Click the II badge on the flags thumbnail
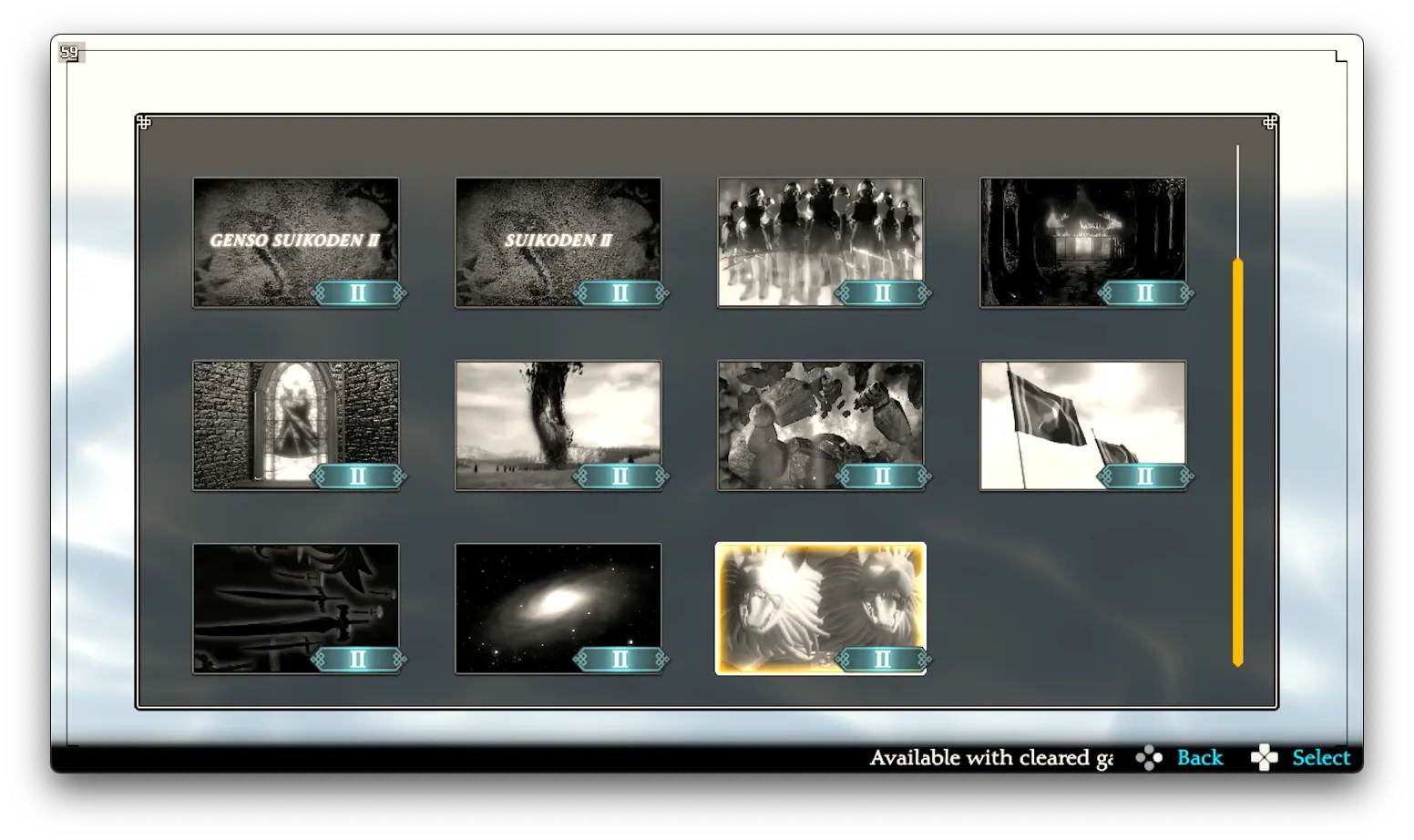The width and height of the screenshot is (1414, 840). click(x=1145, y=476)
